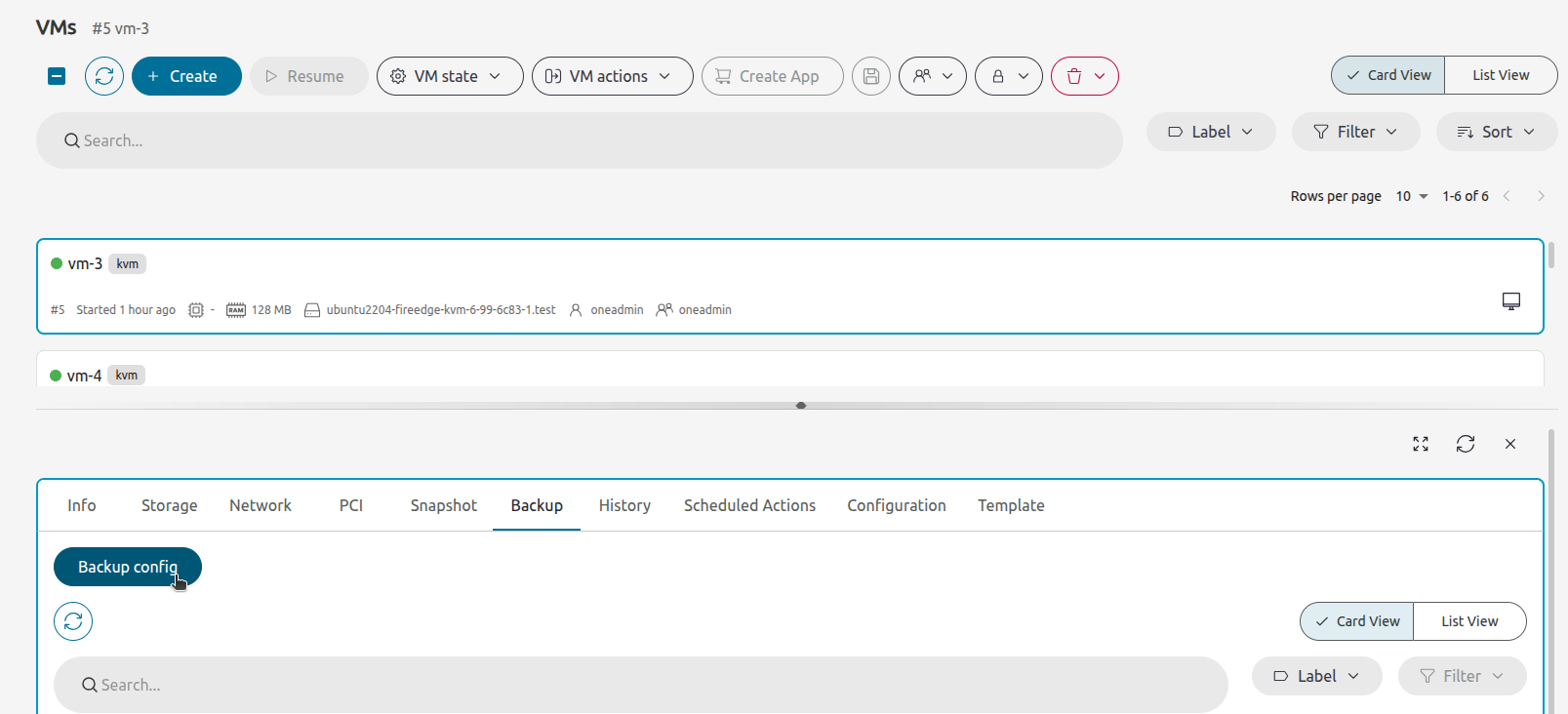Click the Backup config button
The height and width of the screenshot is (714, 1568).
point(127,567)
